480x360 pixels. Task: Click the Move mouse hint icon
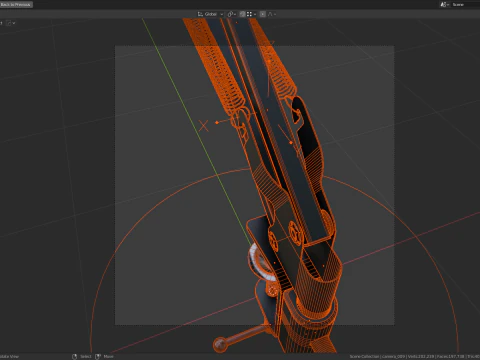click(98, 356)
